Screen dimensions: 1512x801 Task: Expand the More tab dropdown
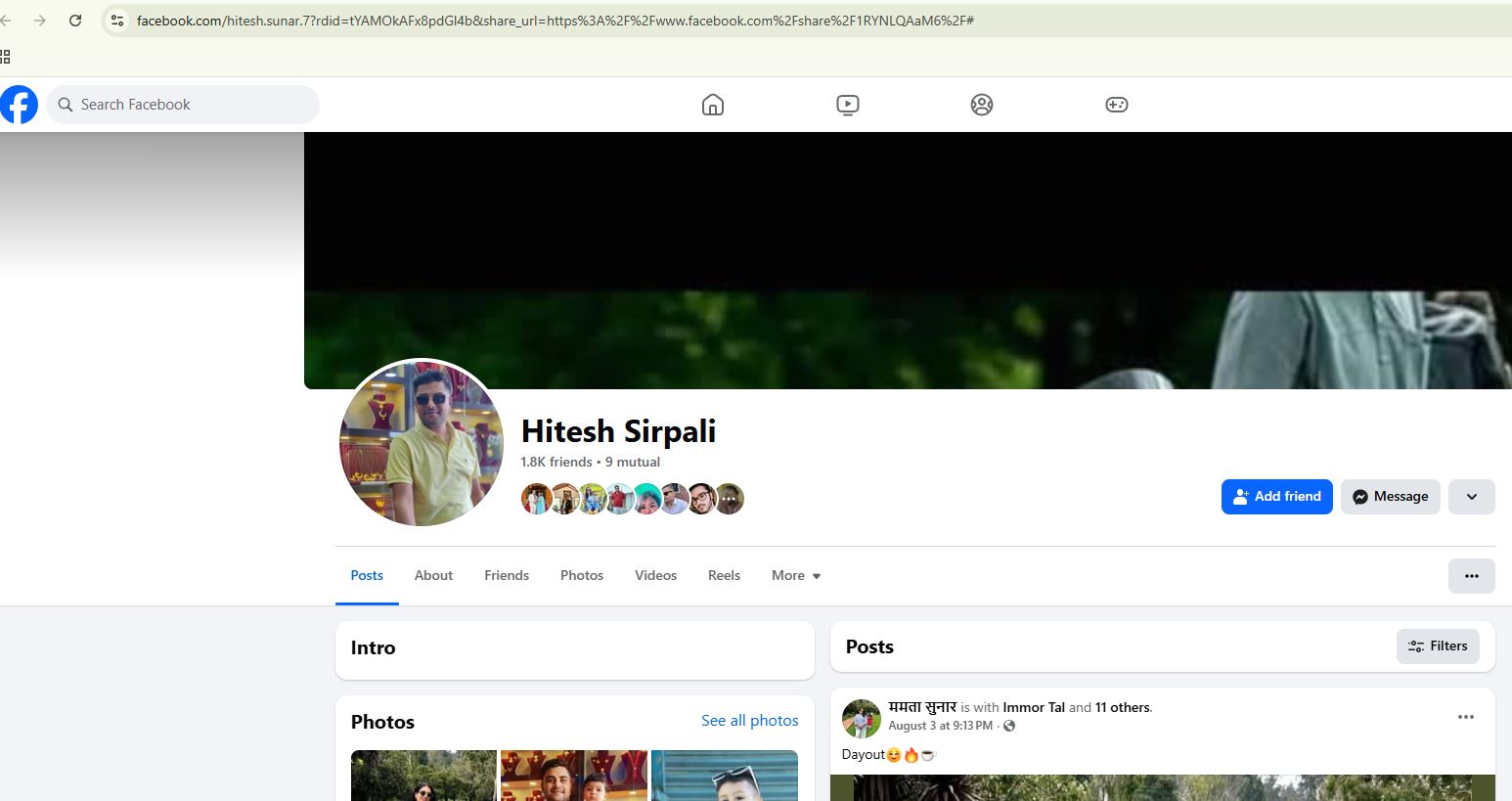pyautogui.click(x=796, y=575)
